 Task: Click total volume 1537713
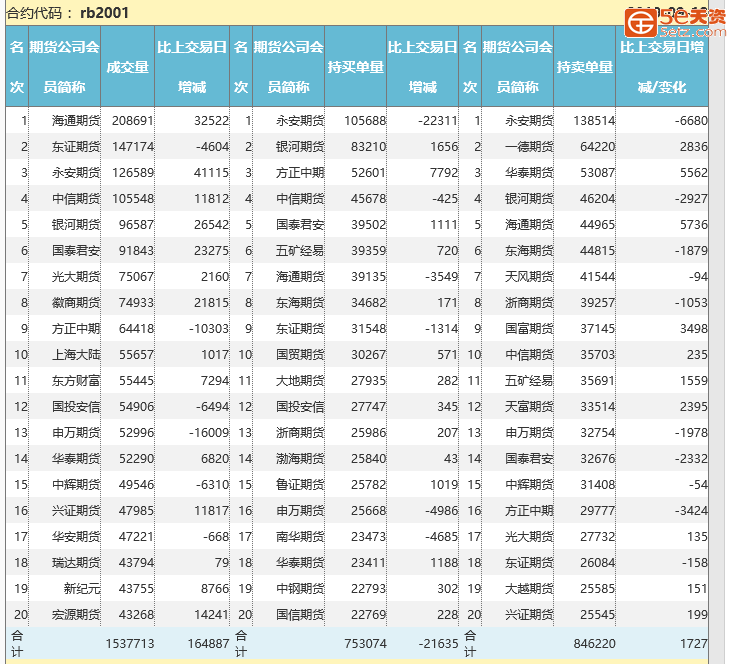130,643
